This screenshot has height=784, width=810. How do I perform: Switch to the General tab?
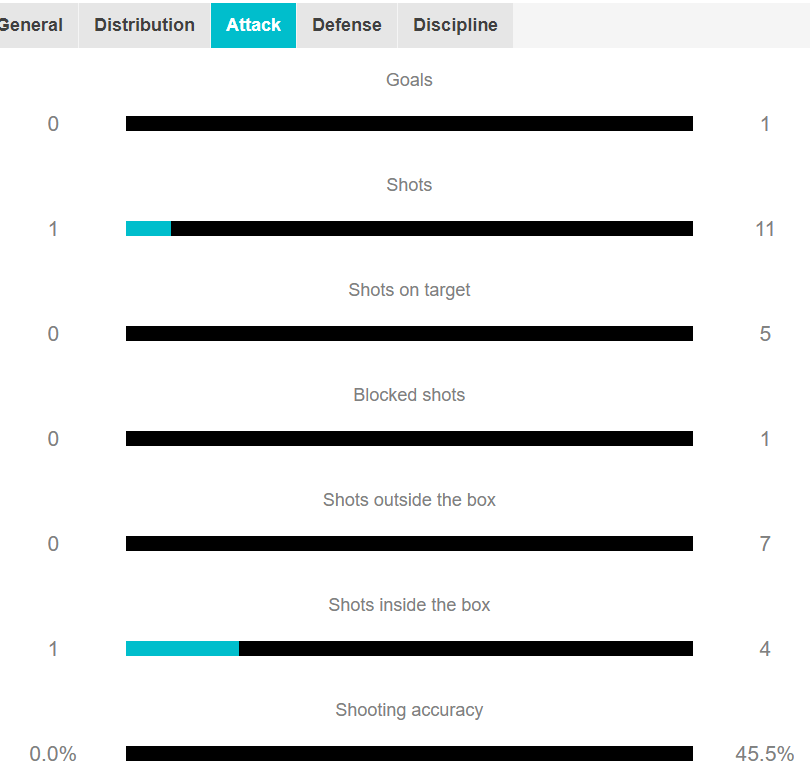click(32, 25)
